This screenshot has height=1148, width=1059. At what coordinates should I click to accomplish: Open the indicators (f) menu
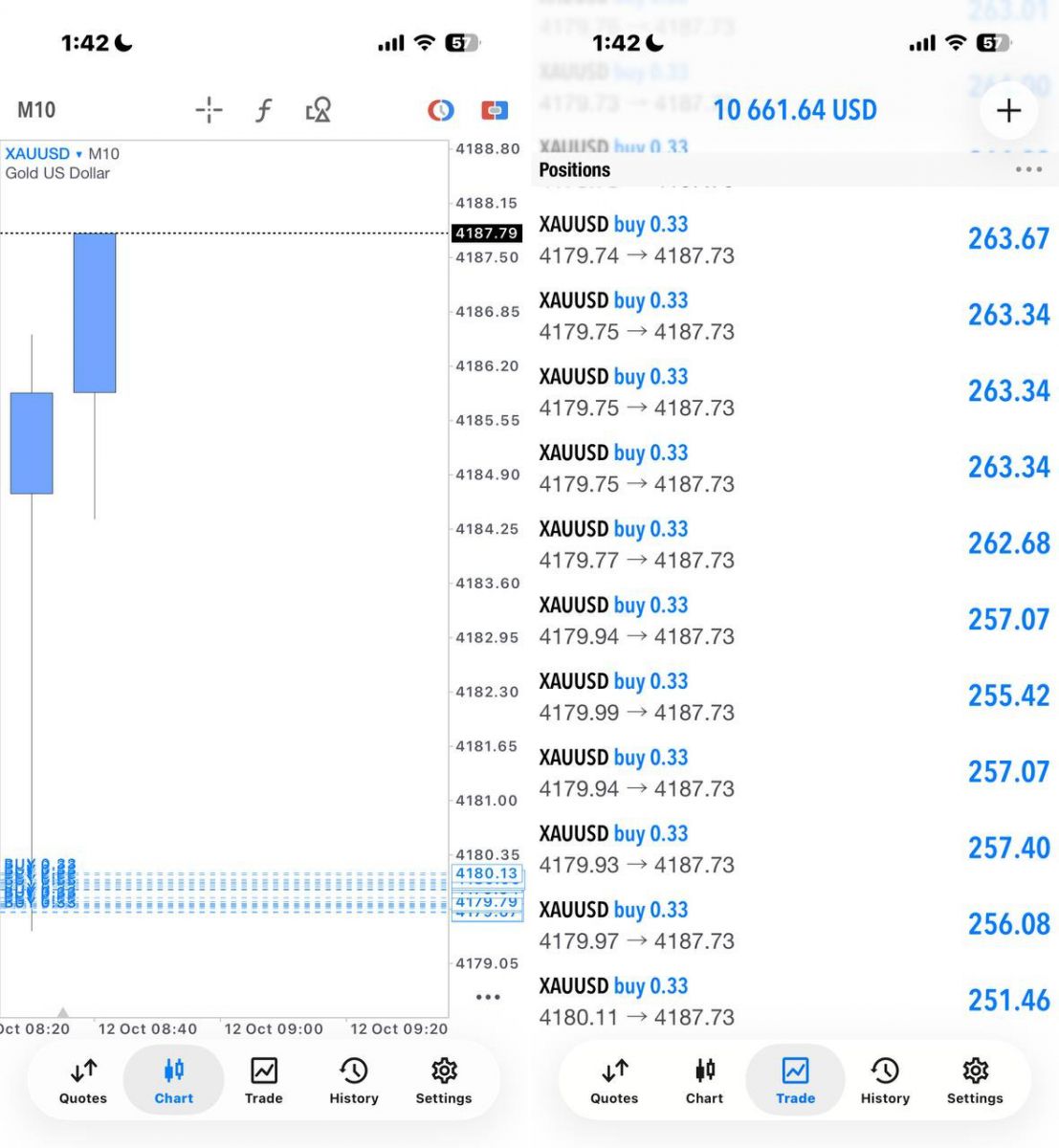click(x=263, y=110)
